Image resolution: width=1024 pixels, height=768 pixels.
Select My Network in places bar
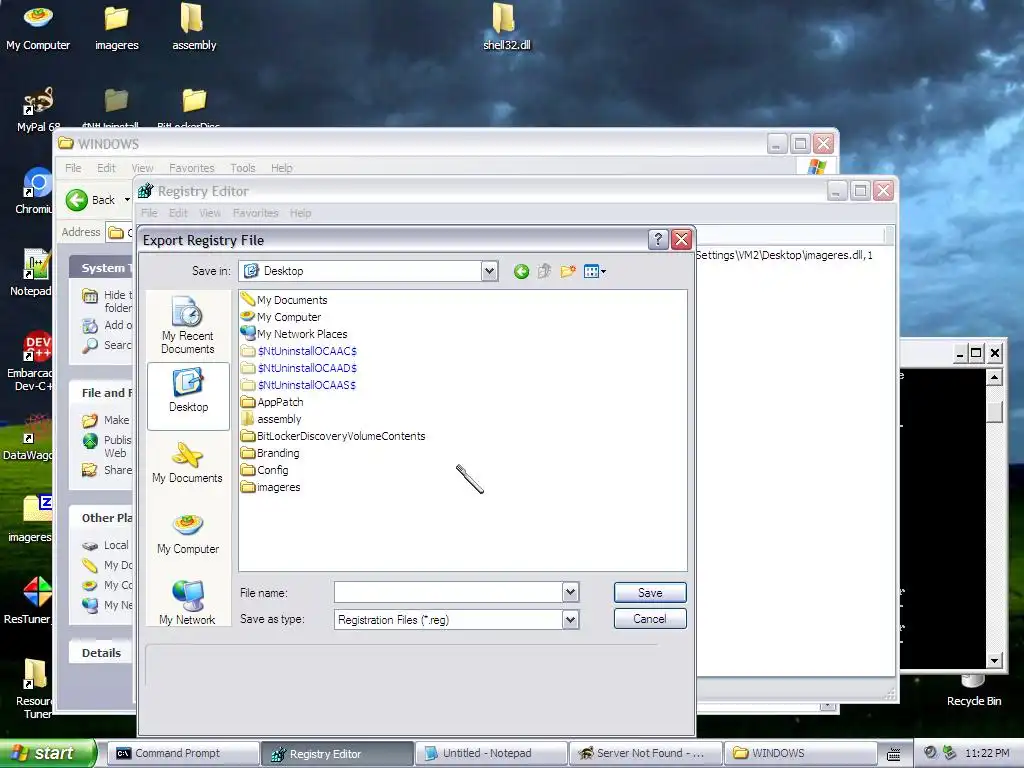(187, 603)
